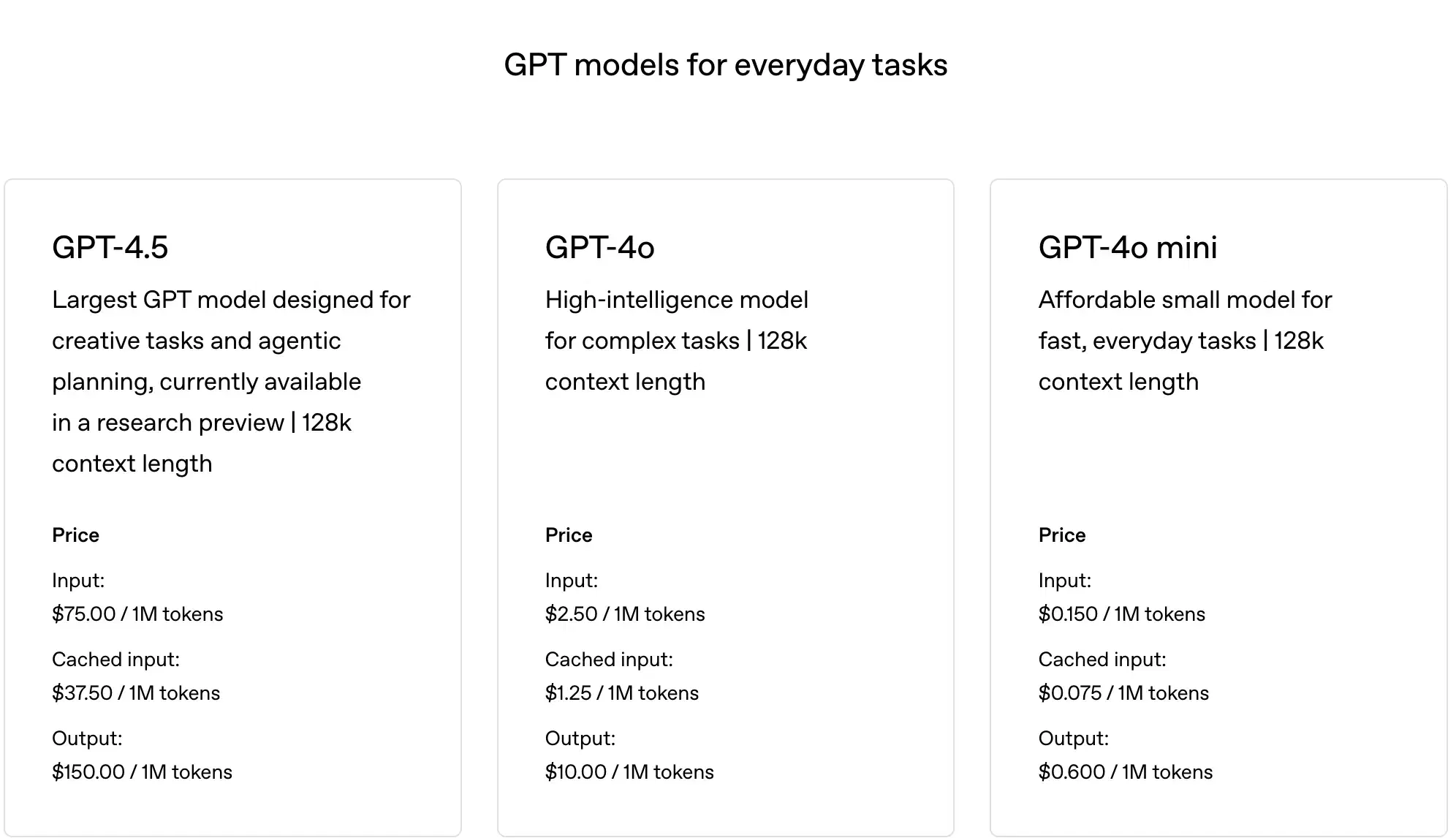1456x838 pixels.
Task: Click the $150.00 output price for GPT-4.5
Action: 142,772
